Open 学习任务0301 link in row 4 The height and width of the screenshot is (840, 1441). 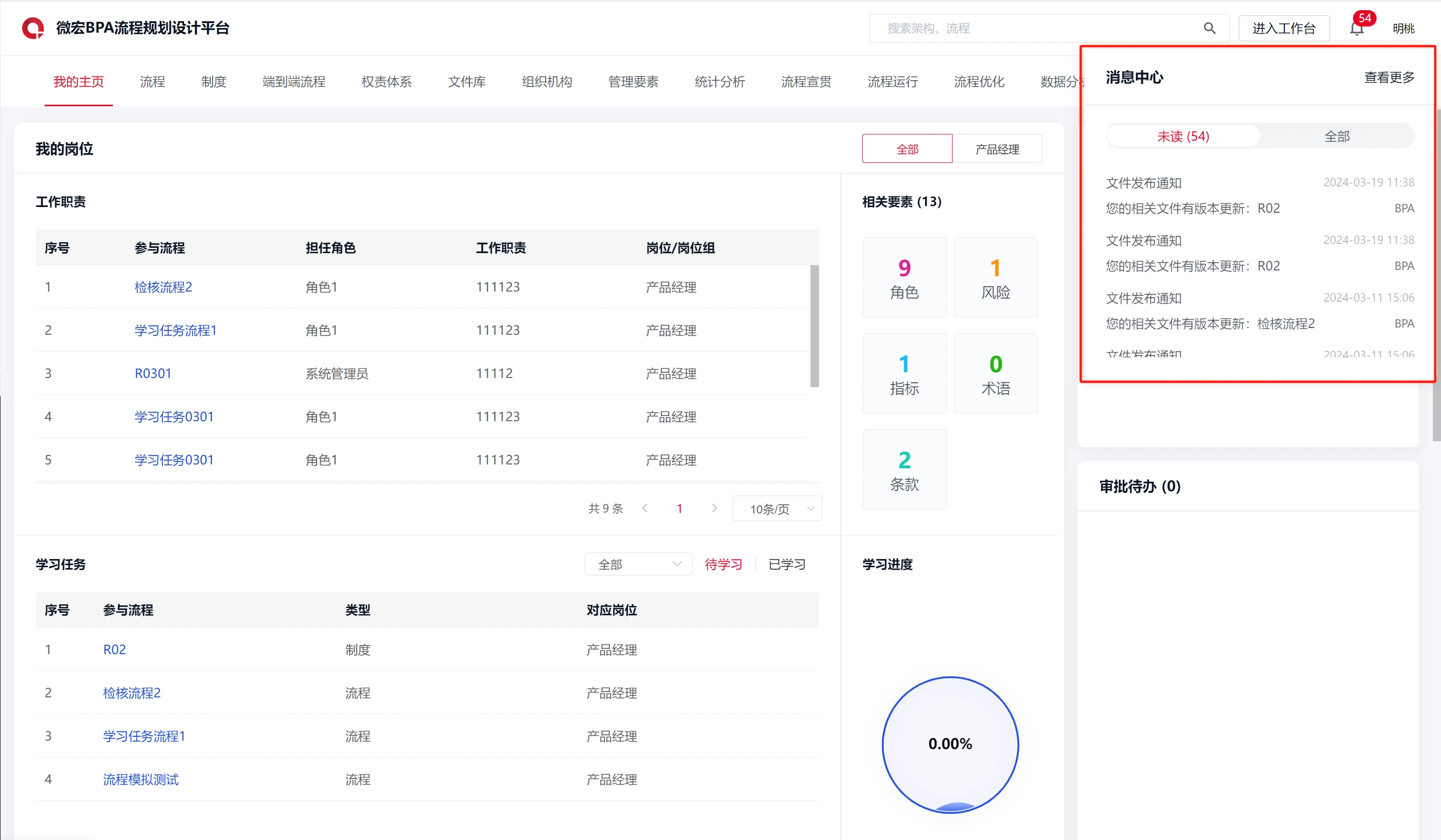coord(174,416)
